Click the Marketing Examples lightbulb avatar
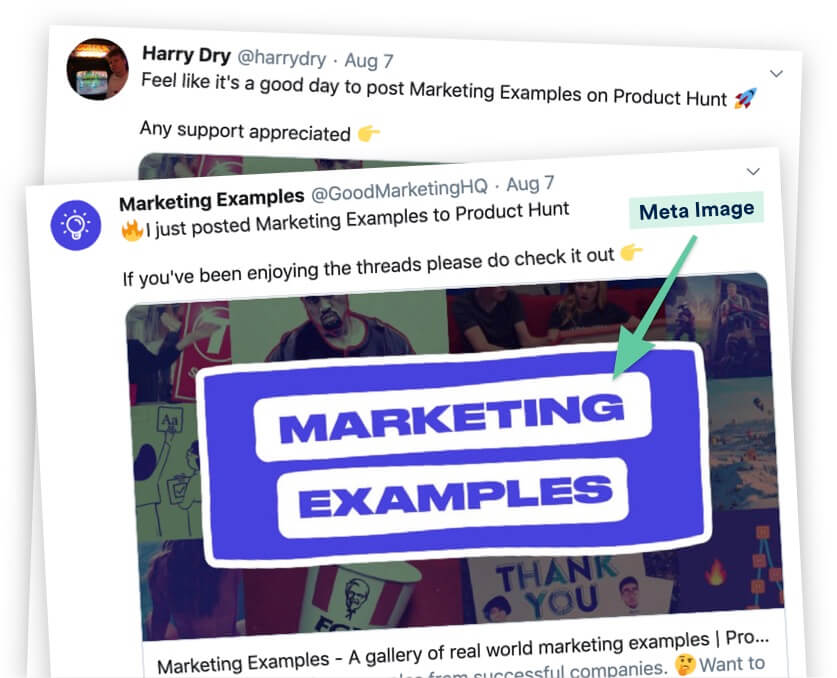This screenshot has width=837, height=678. (76, 225)
